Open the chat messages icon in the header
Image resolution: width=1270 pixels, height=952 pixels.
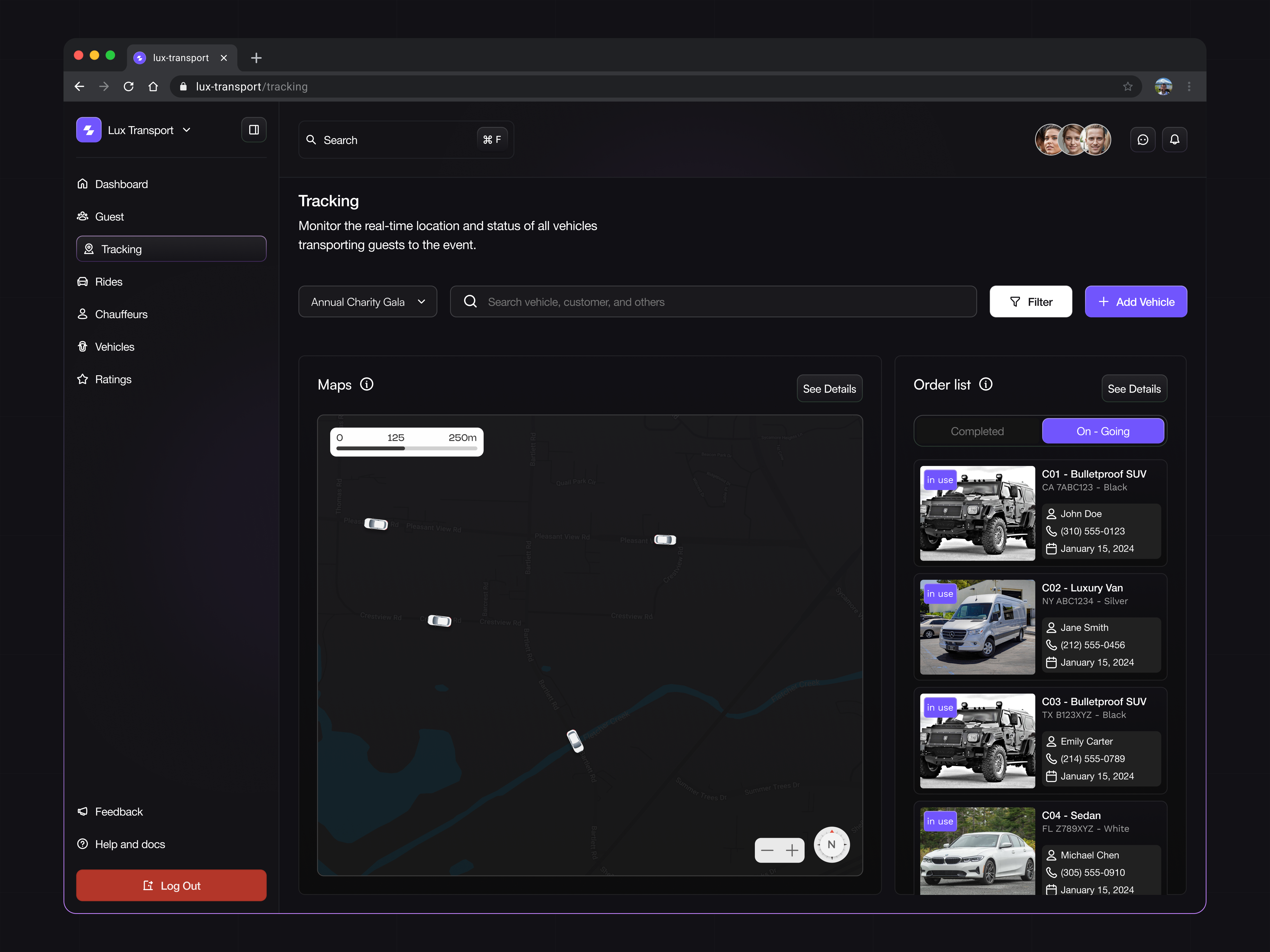[1142, 139]
